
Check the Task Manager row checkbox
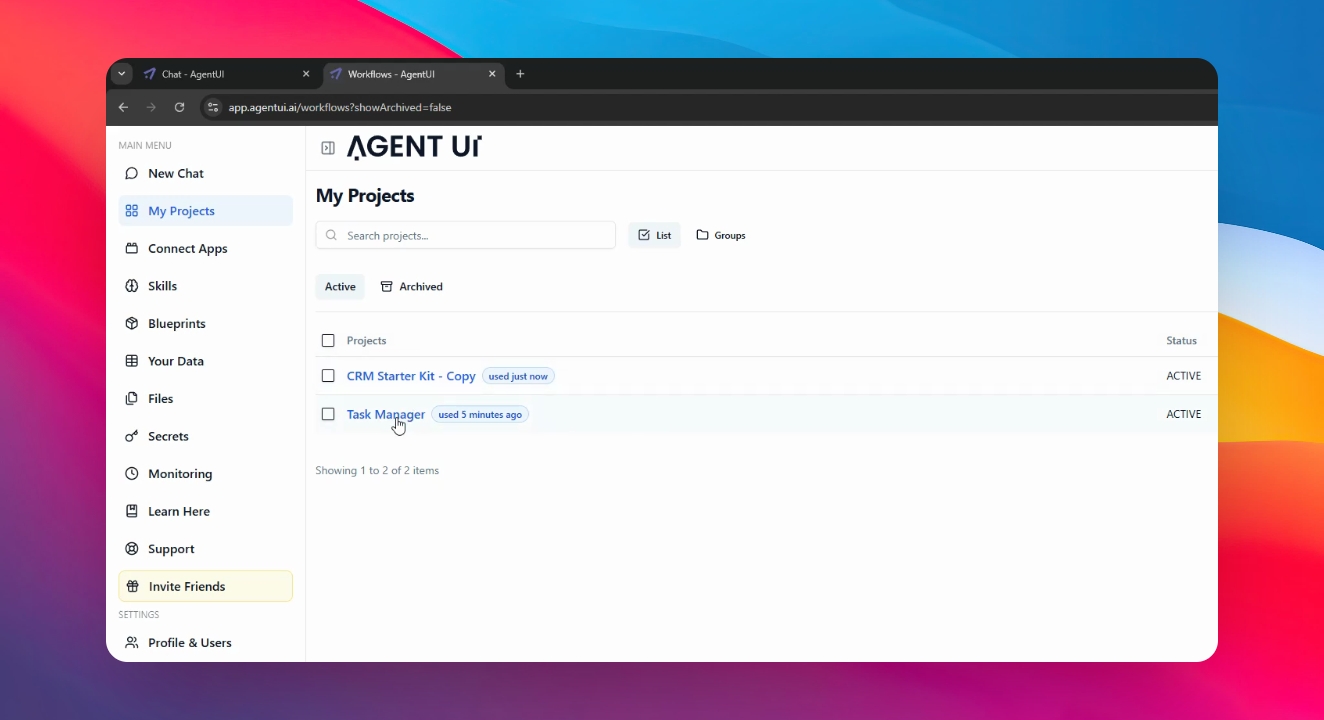point(328,414)
